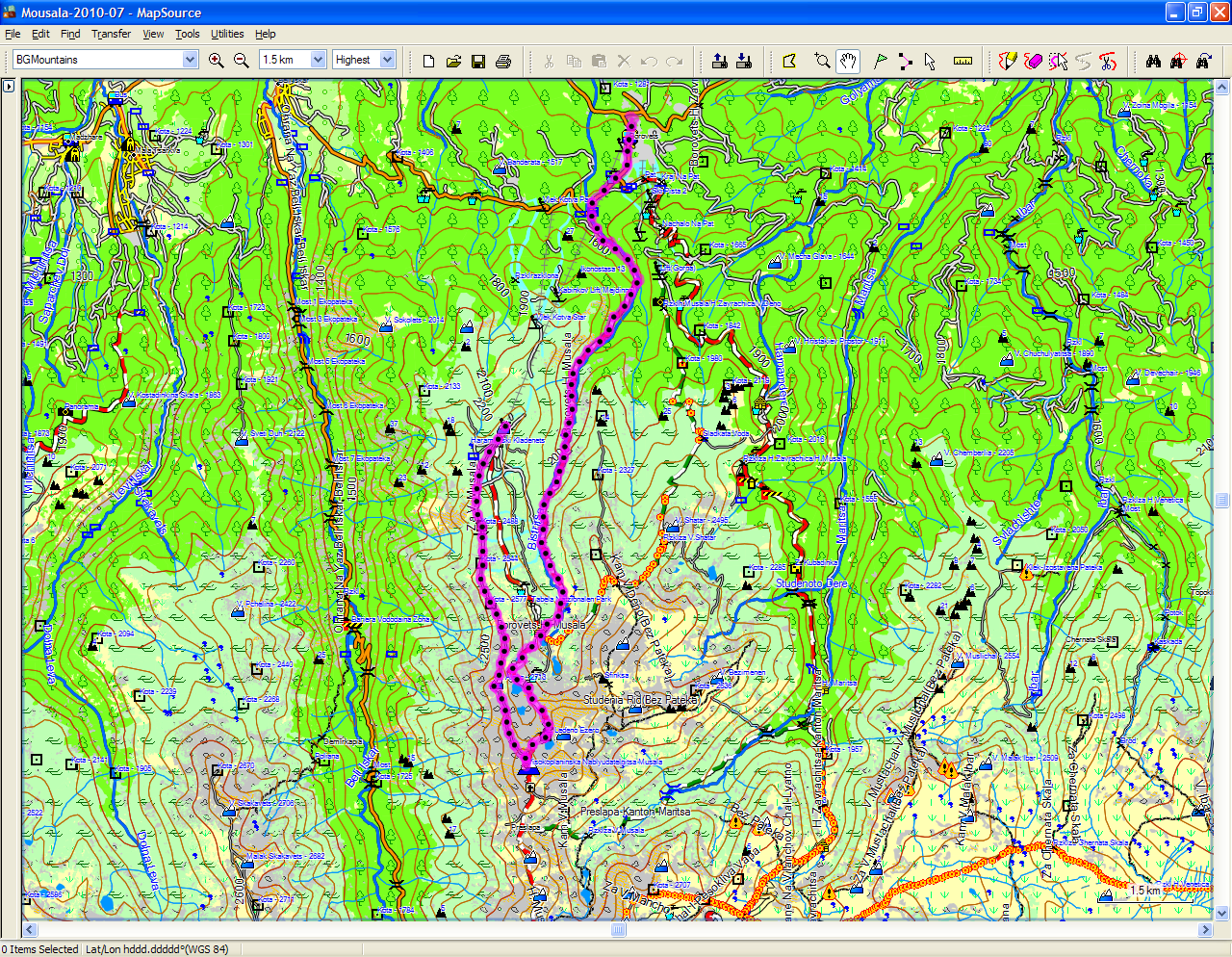Screen dimensions: 1232x957
Task: Click the Track Join tool icon
Action: tap(1083, 61)
